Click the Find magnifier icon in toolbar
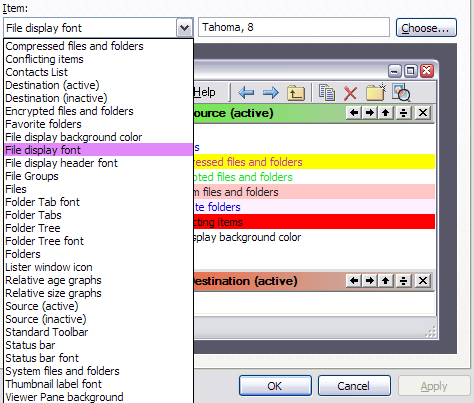 401,92
